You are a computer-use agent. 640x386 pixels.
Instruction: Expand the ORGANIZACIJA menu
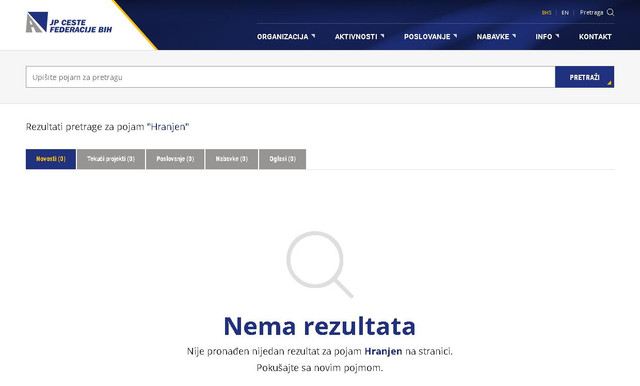286,37
